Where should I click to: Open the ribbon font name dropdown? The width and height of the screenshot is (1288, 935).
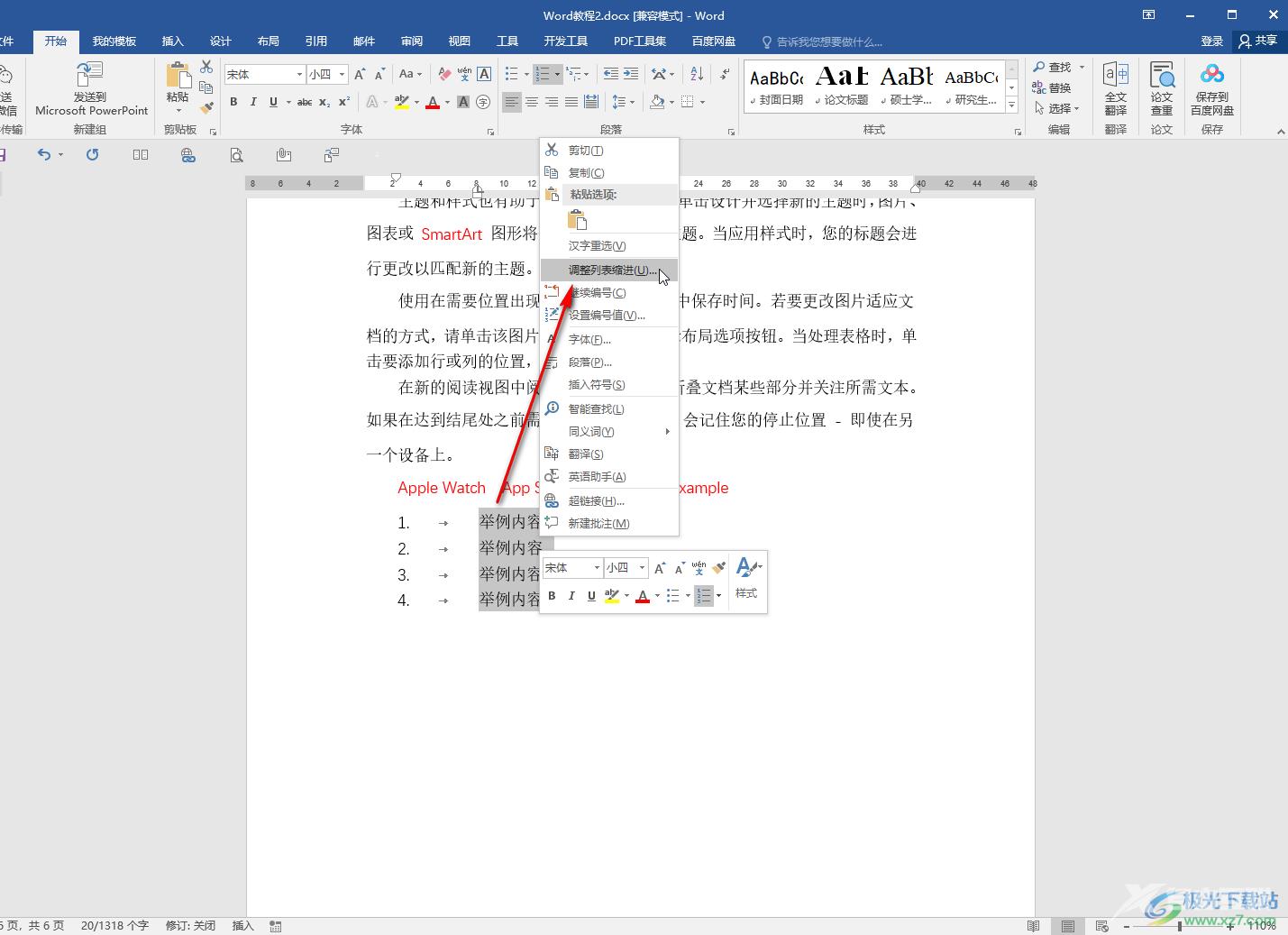pyautogui.click(x=299, y=74)
